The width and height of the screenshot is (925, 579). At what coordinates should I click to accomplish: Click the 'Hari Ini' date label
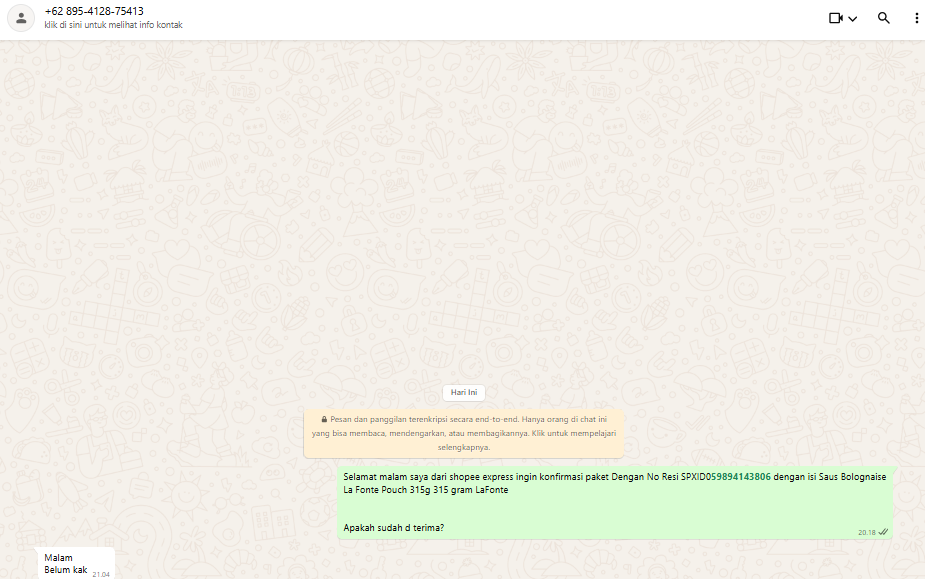click(464, 392)
